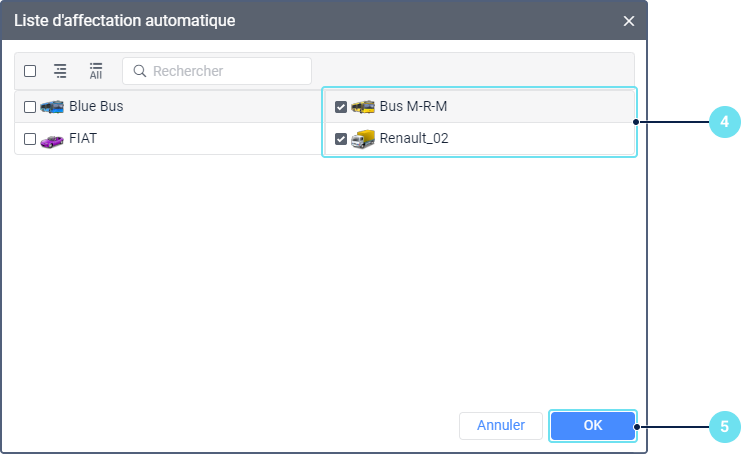Image resolution: width=741 pixels, height=454 pixels.
Task: Click the purple FIAT car icon
Action: pos(52,140)
